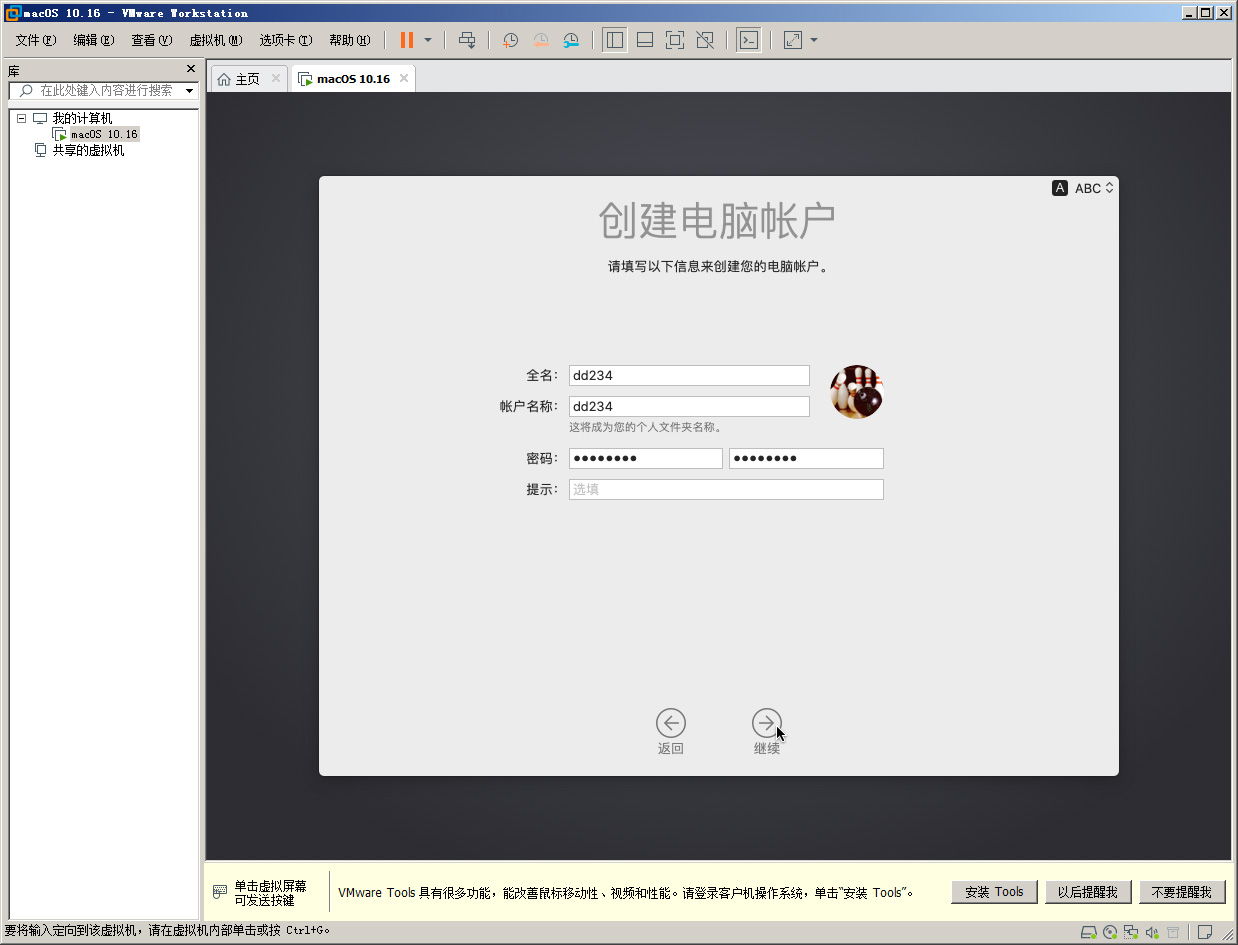Open the 文件 menu
This screenshot has height=945, width=1238.
point(36,40)
